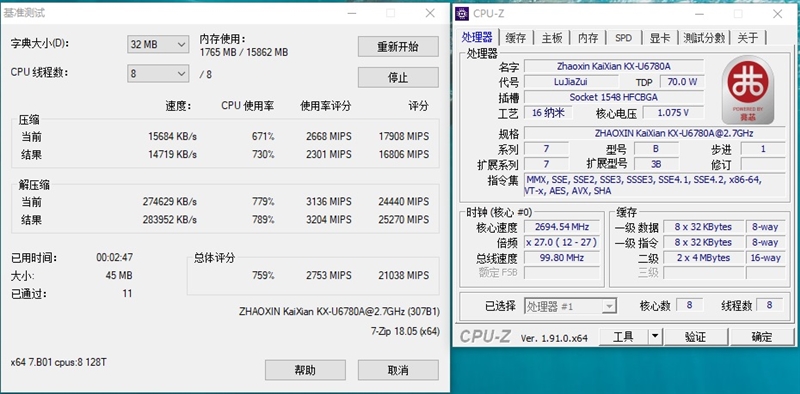The image size is (800, 394).
Task: Click the CPU-Z title bar app icon
Action: pyautogui.click(x=462, y=14)
